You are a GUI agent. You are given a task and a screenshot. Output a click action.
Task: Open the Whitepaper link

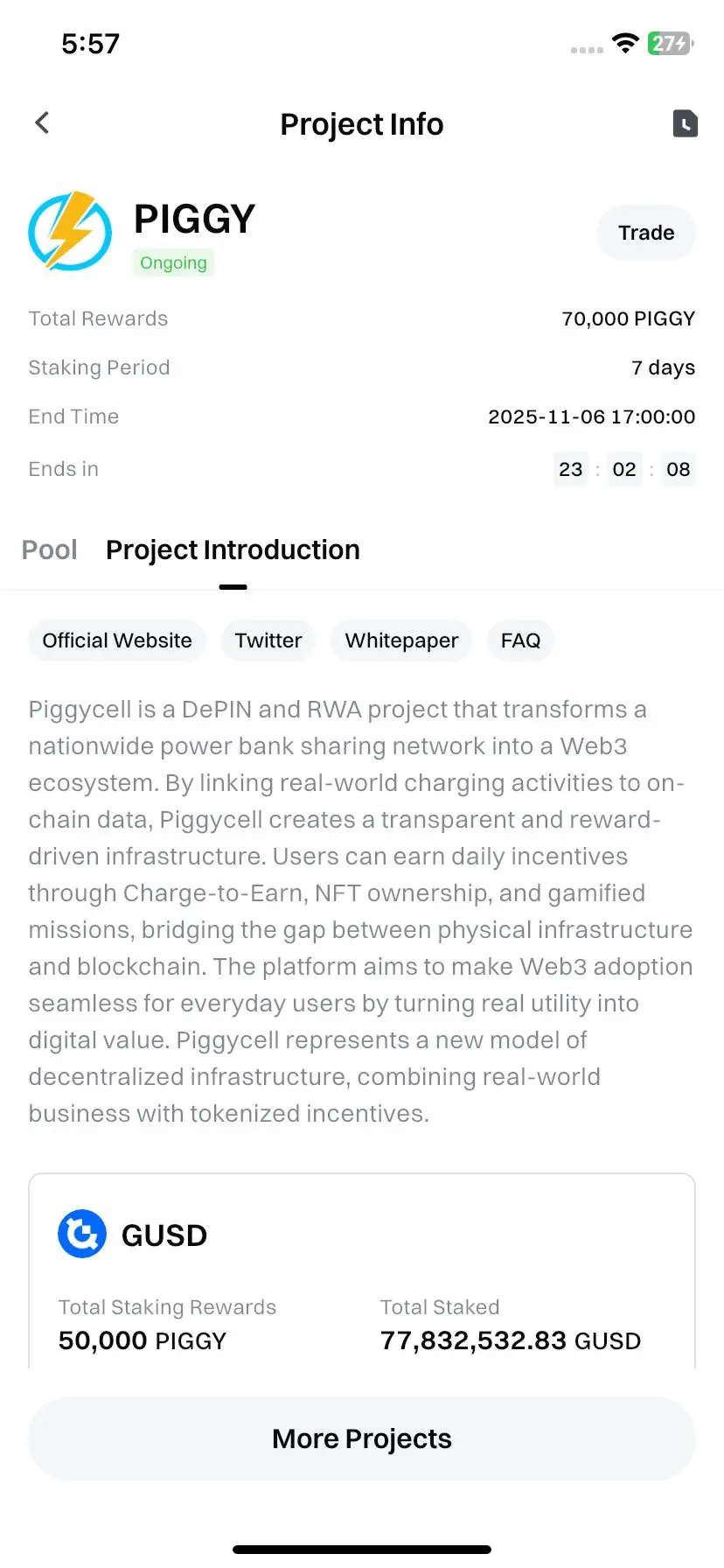[x=401, y=640]
